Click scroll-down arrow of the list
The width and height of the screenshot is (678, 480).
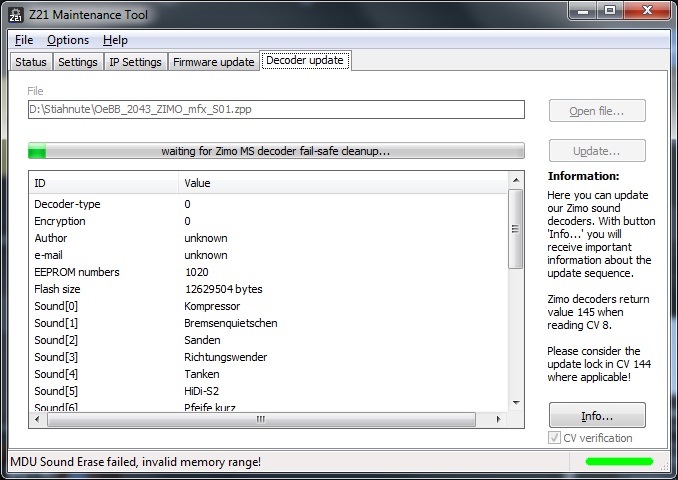(516, 404)
